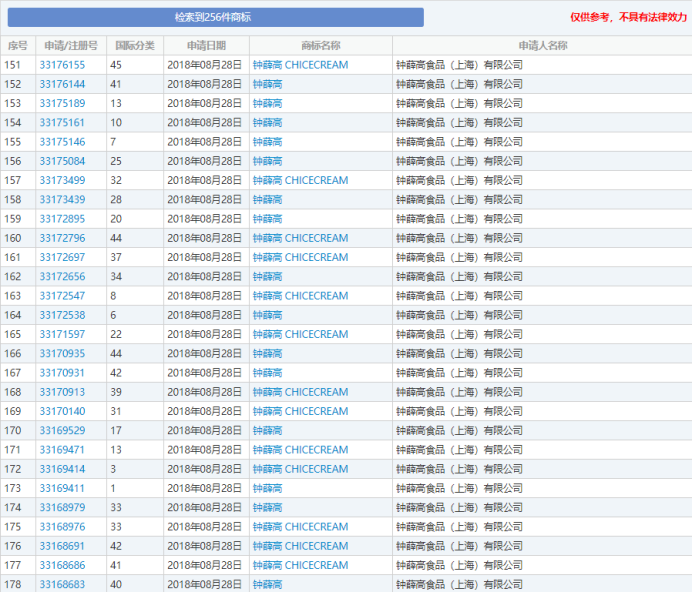Viewport: 692px width, 593px height.
Task: Open application number 33176155
Action: (62, 65)
